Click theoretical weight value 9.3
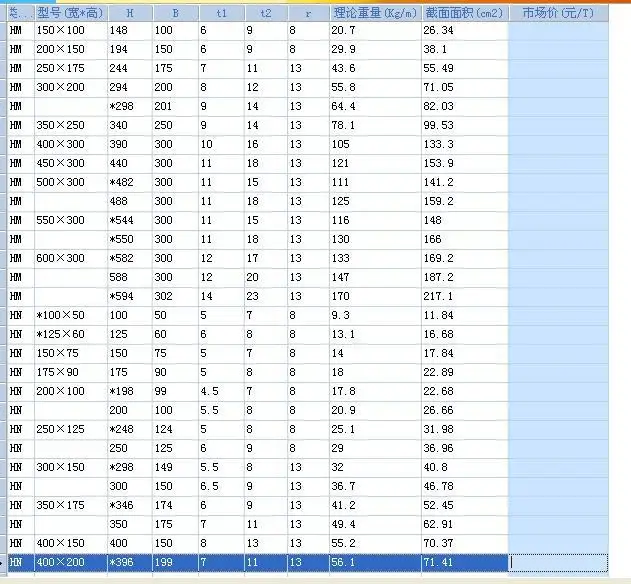Viewport: 631px width, 584px height. [x=340, y=315]
